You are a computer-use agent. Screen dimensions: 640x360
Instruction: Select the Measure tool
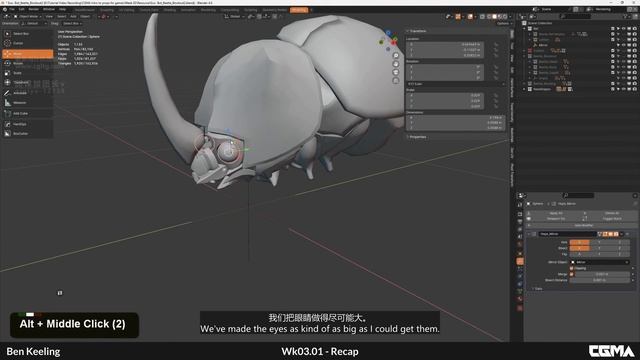click(x=27, y=103)
